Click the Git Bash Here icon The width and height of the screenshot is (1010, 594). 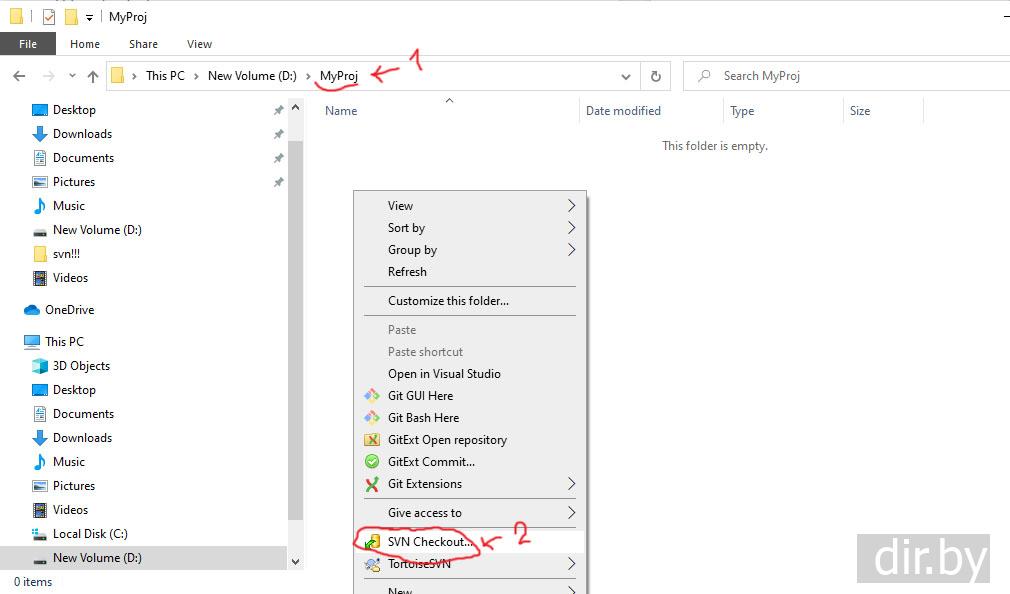pos(372,418)
